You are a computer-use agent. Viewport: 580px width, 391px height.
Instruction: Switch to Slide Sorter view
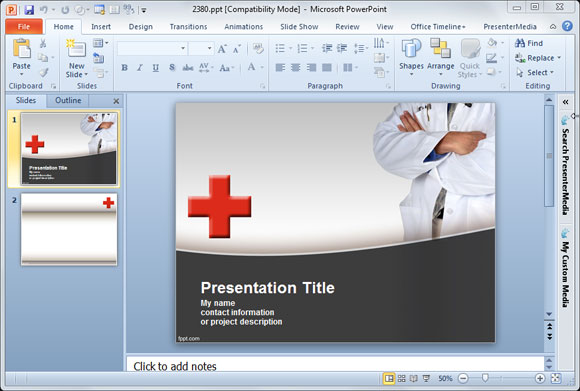point(401,378)
